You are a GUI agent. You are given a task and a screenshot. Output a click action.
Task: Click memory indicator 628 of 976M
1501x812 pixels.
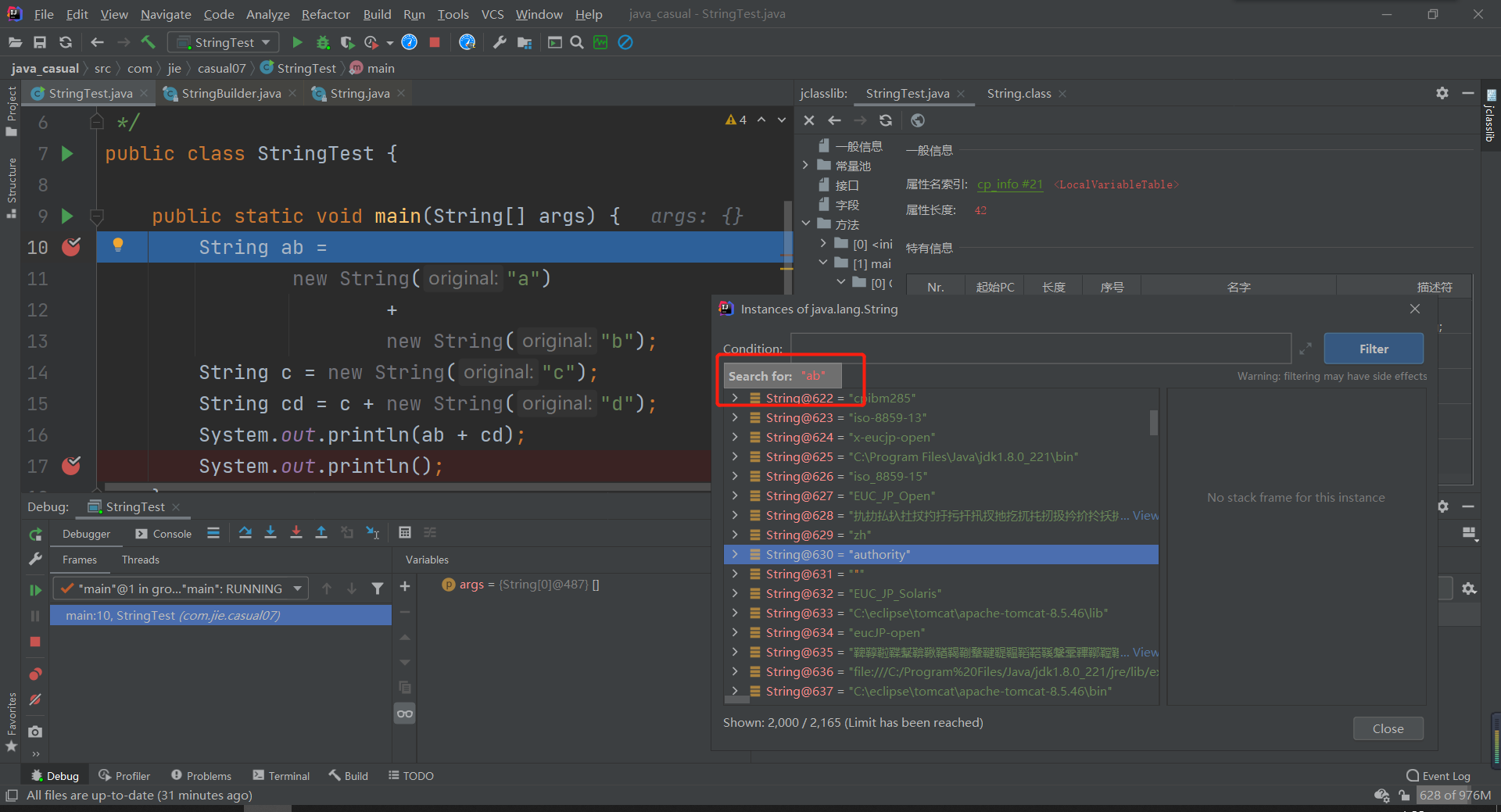click(x=1454, y=795)
